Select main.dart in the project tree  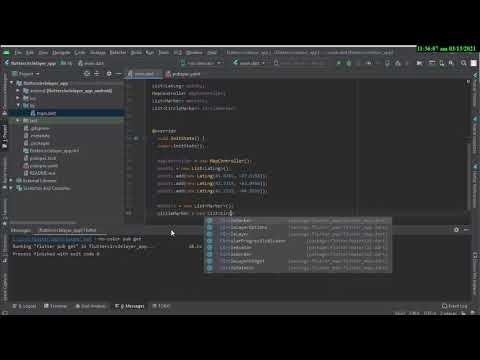(x=46, y=113)
